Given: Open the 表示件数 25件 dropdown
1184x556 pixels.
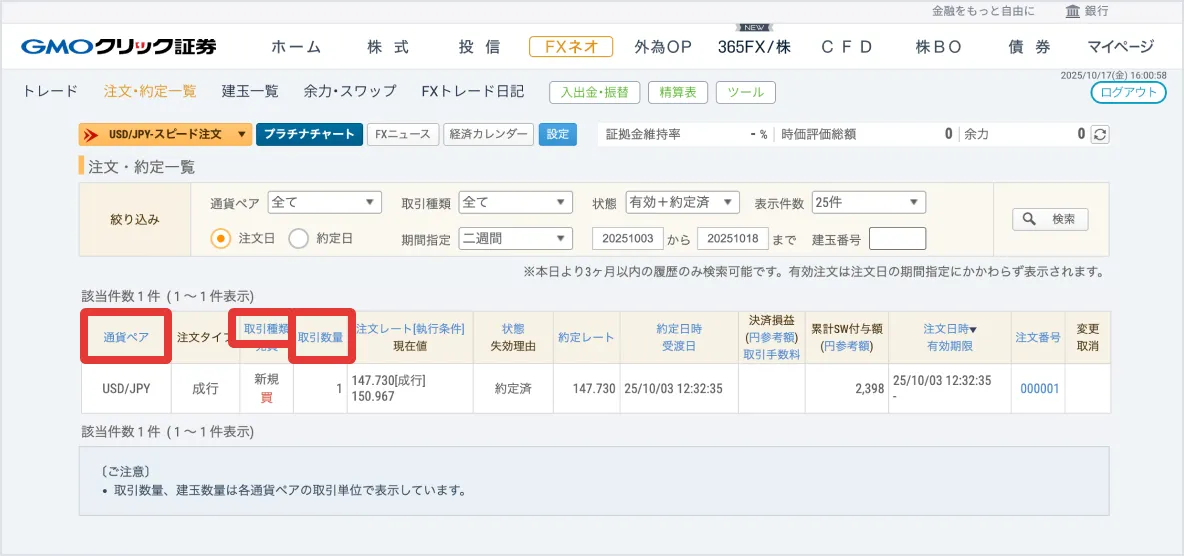Looking at the screenshot, I should 868,202.
